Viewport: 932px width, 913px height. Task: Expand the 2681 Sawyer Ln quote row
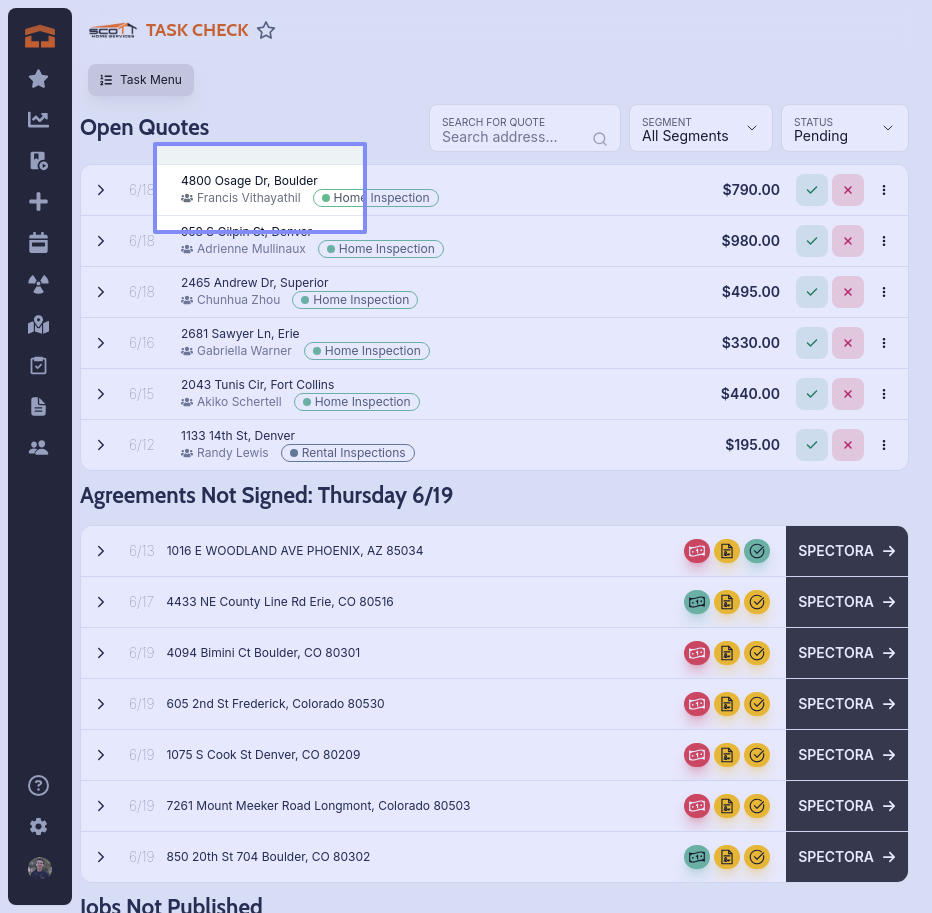click(x=101, y=343)
